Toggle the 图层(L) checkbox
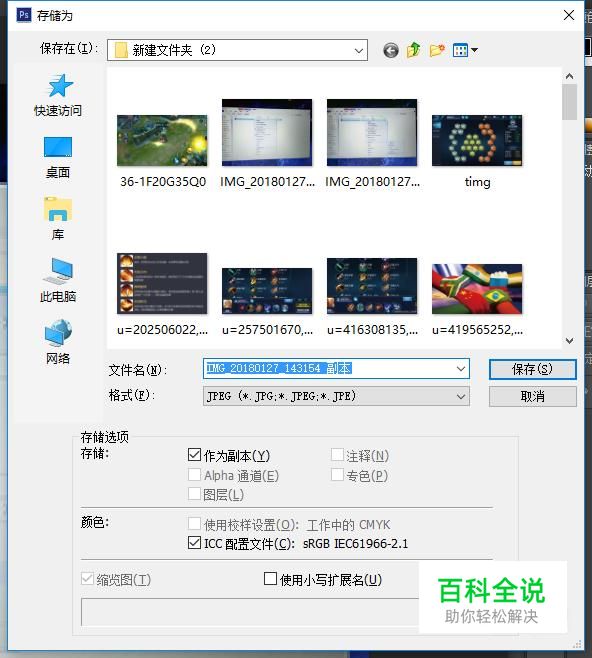The width and height of the screenshot is (592, 658). tap(194, 494)
